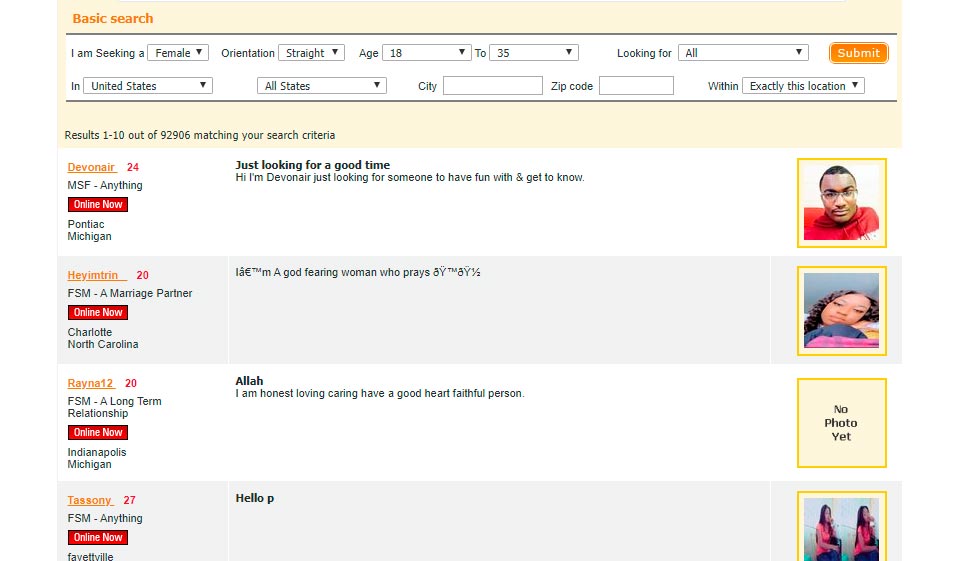Click the Online Now badge under Devonair
960x561 pixels.
pos(98,204)
